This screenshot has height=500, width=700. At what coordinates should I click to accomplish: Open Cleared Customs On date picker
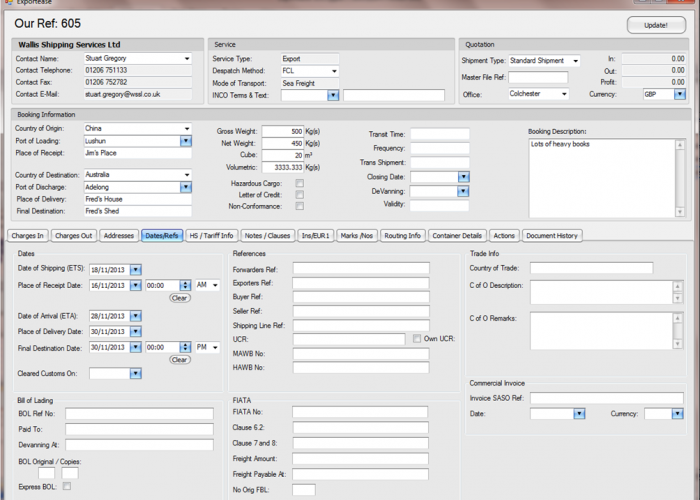point(136,374)
